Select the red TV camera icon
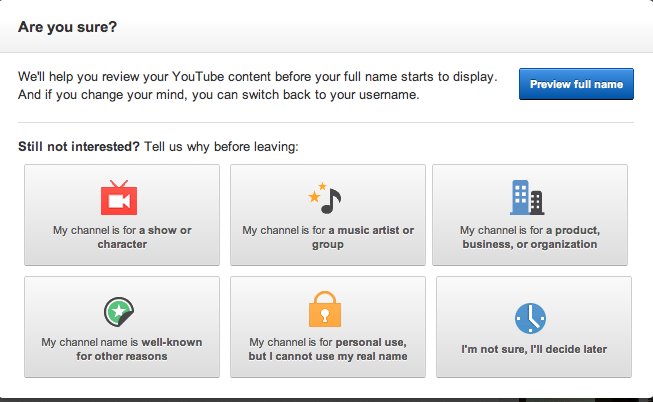This screenshot has width=653, height=402. [x=119, y=197]
